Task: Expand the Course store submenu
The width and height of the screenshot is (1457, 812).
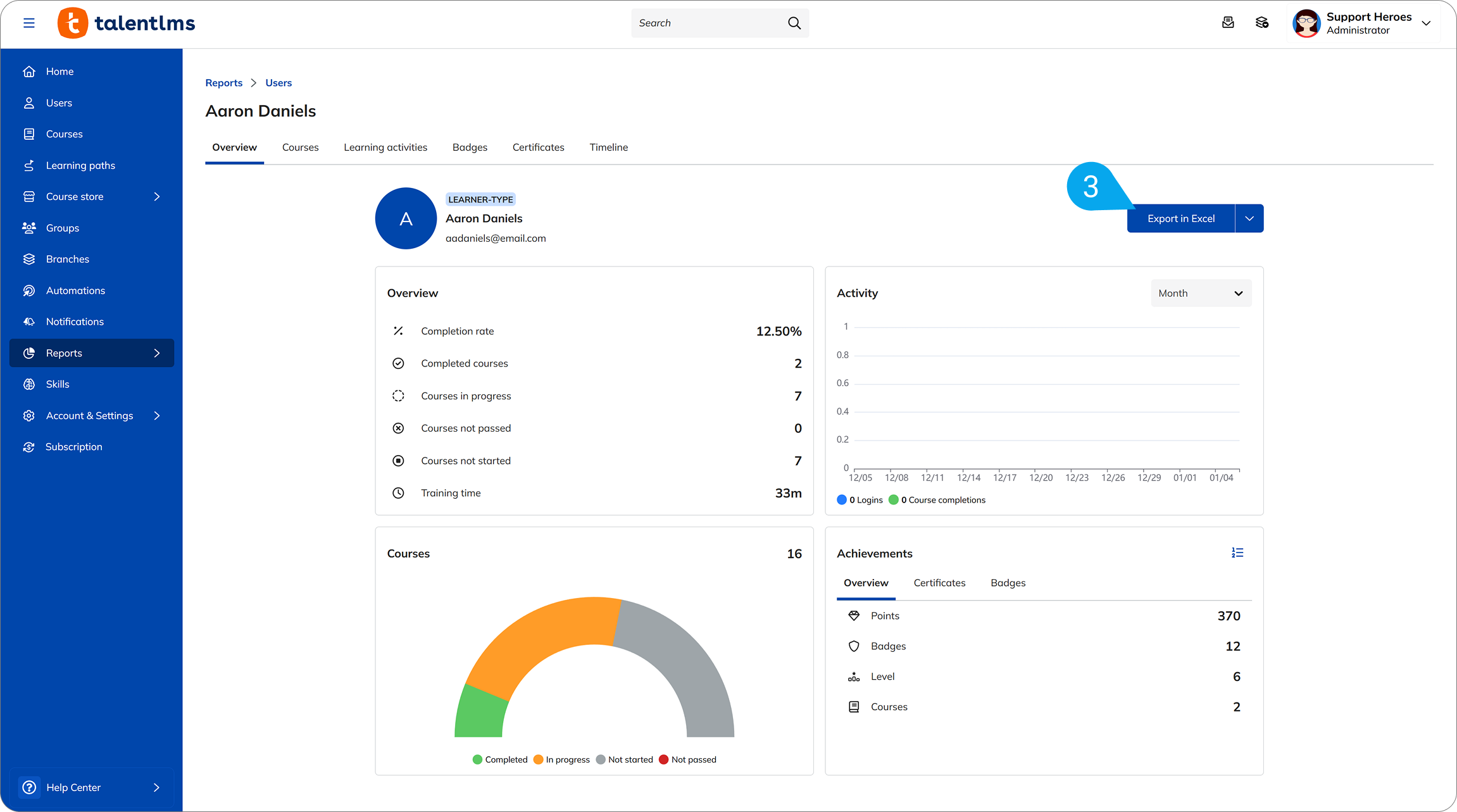Action: point(156,196)
